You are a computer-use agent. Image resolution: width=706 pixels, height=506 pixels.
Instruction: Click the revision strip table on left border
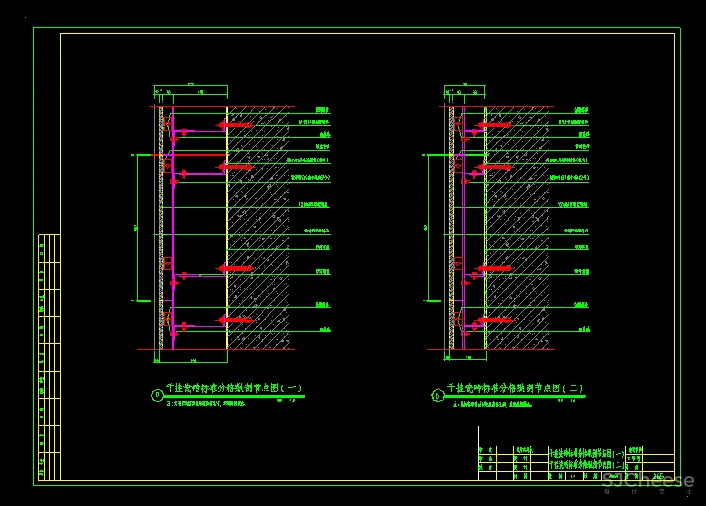(49, 357)
